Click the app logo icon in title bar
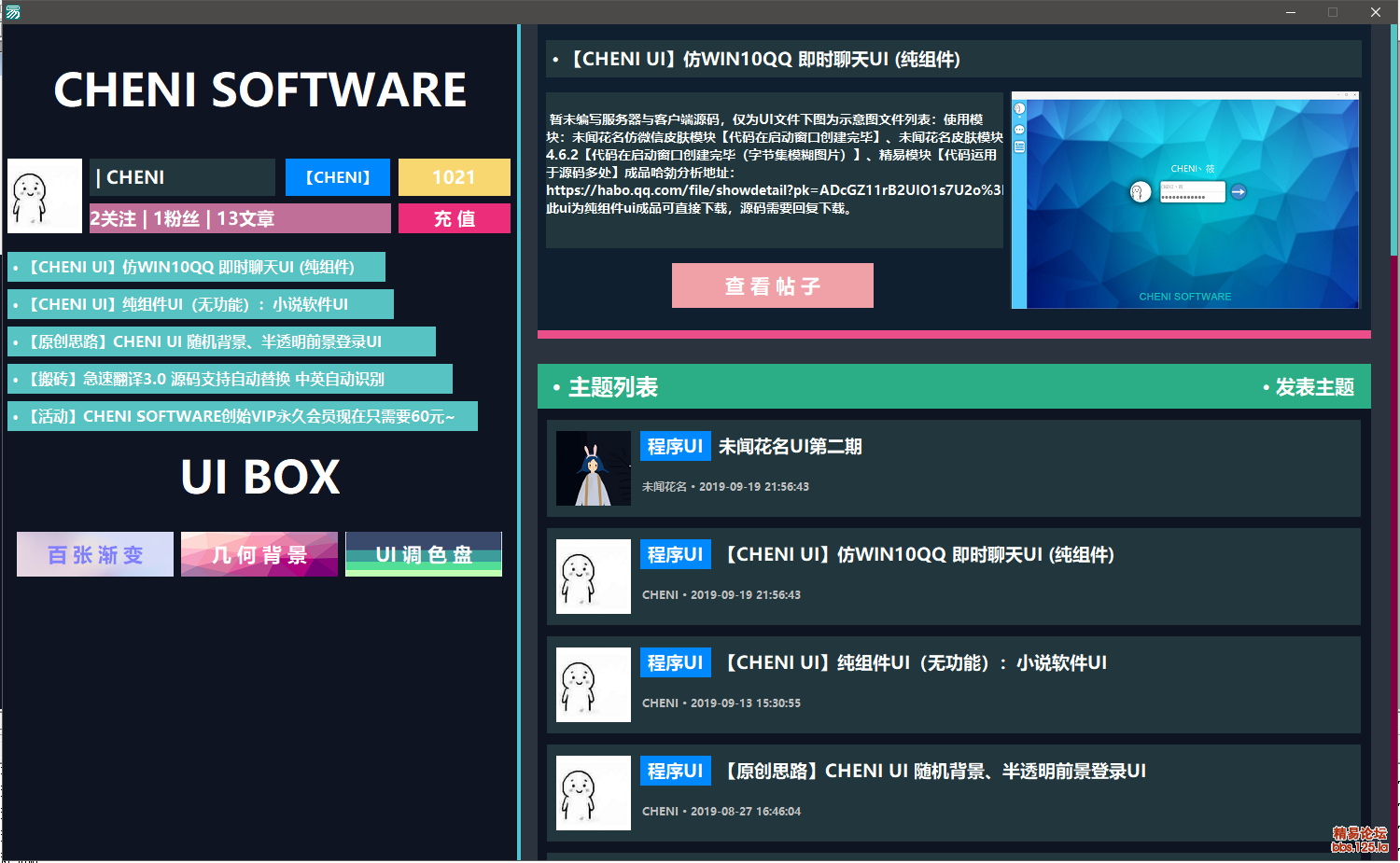Image resolution: width=1400 pixels, height=863 pixels. pos(12,11)
